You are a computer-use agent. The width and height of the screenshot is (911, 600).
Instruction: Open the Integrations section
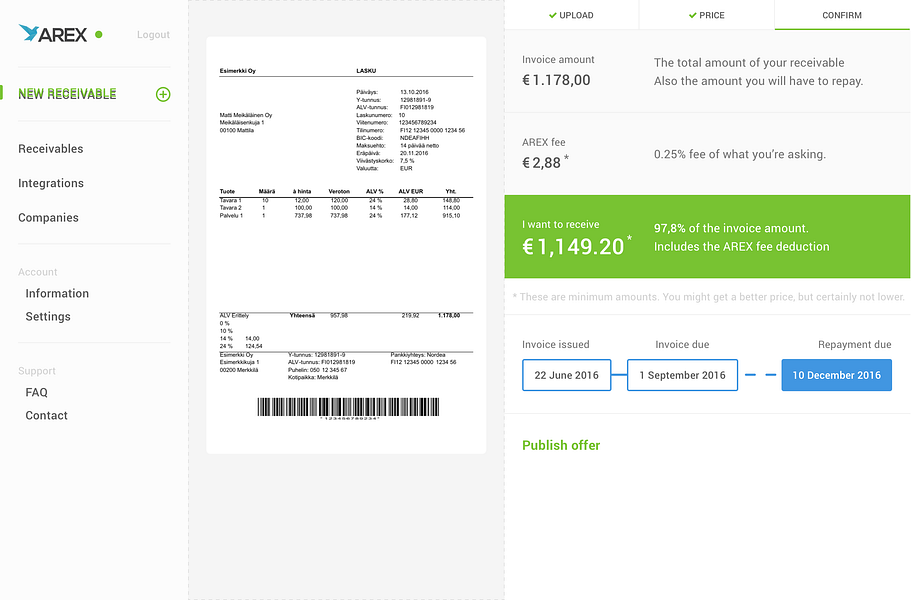point(51,183)
